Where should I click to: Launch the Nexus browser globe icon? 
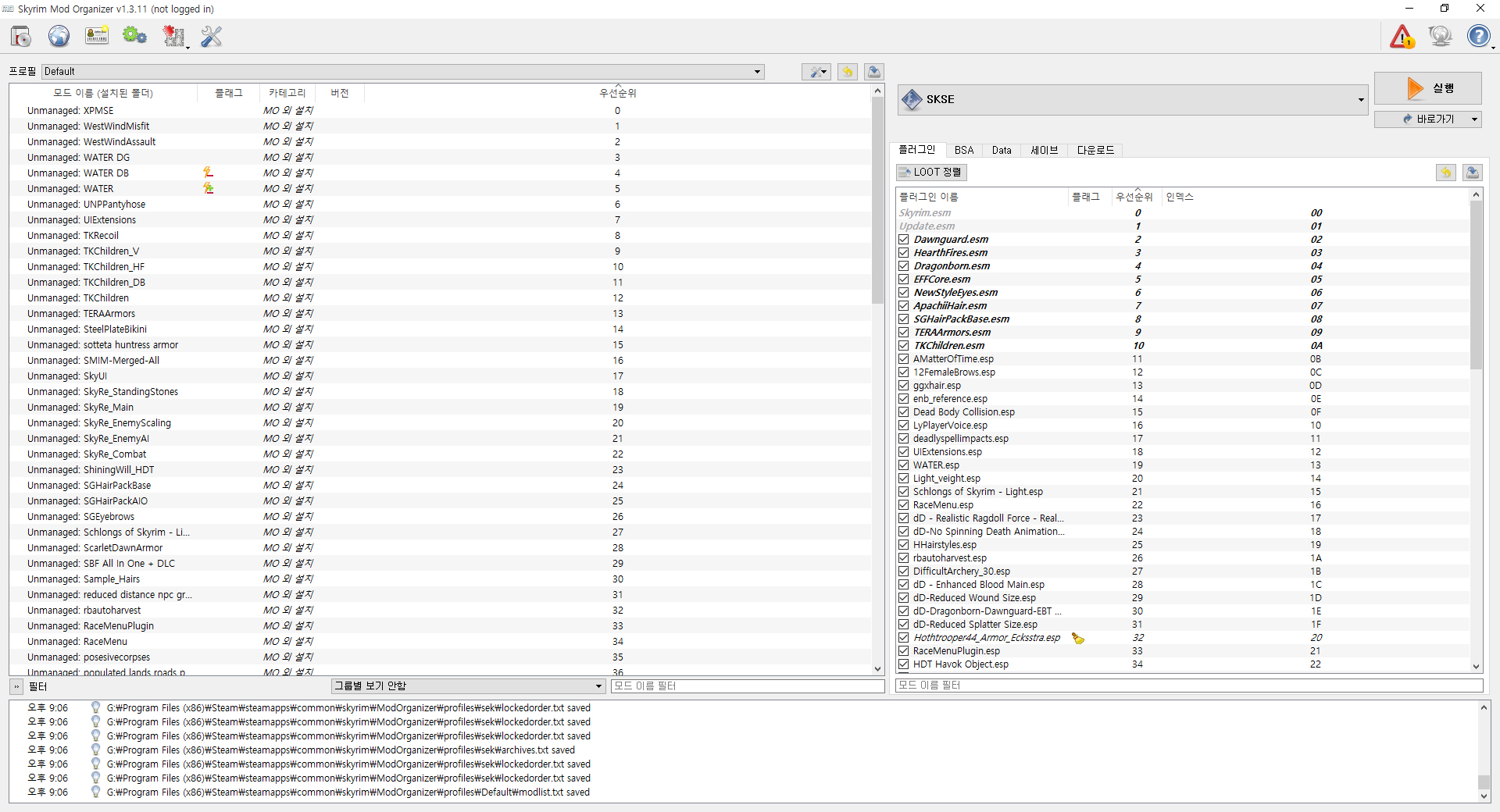click(x=59, y=36)
